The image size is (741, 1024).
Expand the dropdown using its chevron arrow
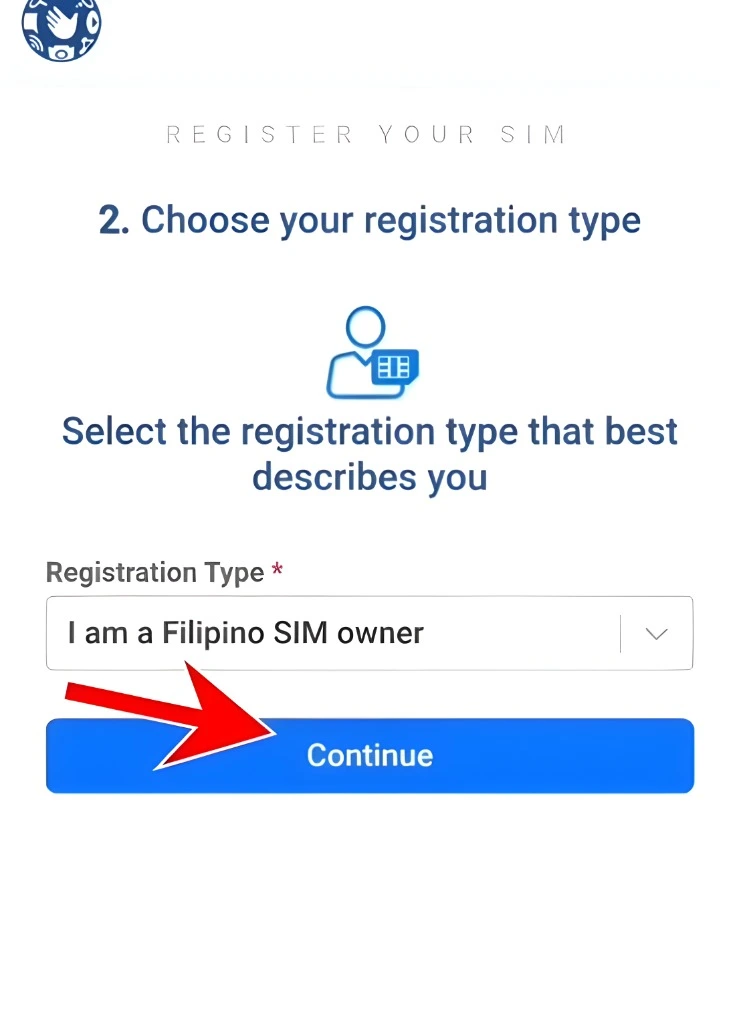656,632
